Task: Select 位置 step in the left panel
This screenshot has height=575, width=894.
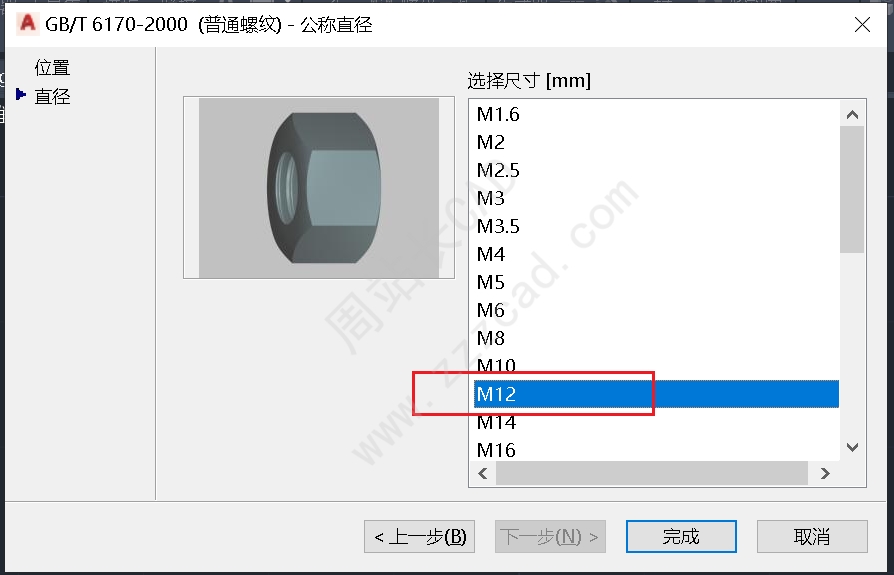Action: [52, 68]
